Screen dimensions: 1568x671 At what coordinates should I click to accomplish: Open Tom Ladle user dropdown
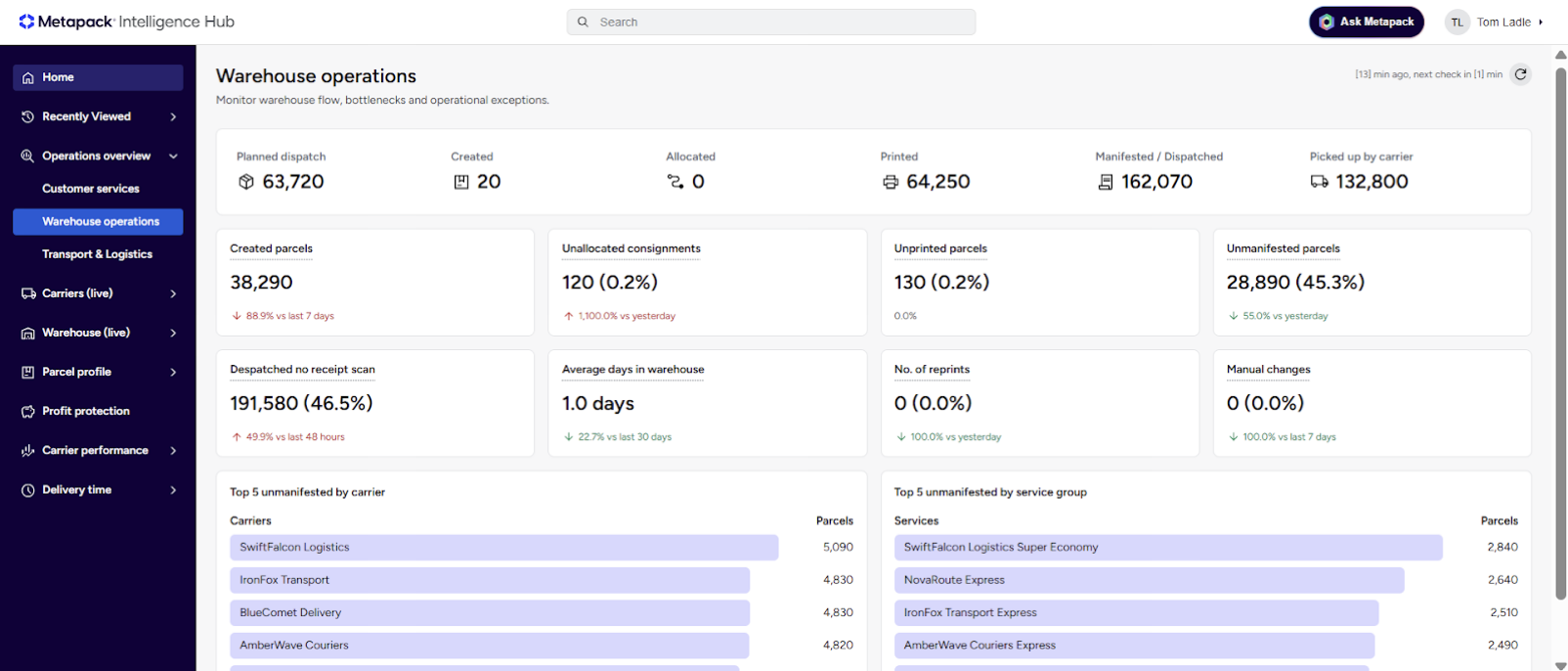[x=1542, y=22]
